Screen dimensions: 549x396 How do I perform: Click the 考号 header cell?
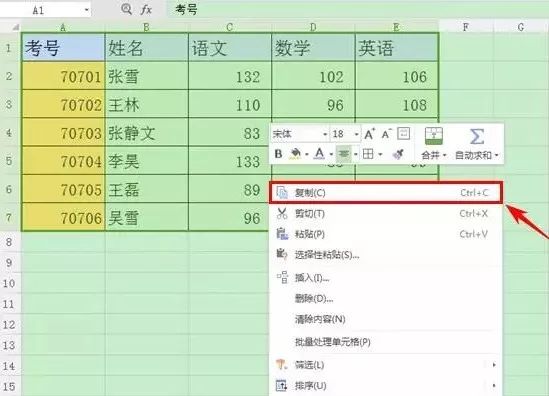click(x=63, y=48)
